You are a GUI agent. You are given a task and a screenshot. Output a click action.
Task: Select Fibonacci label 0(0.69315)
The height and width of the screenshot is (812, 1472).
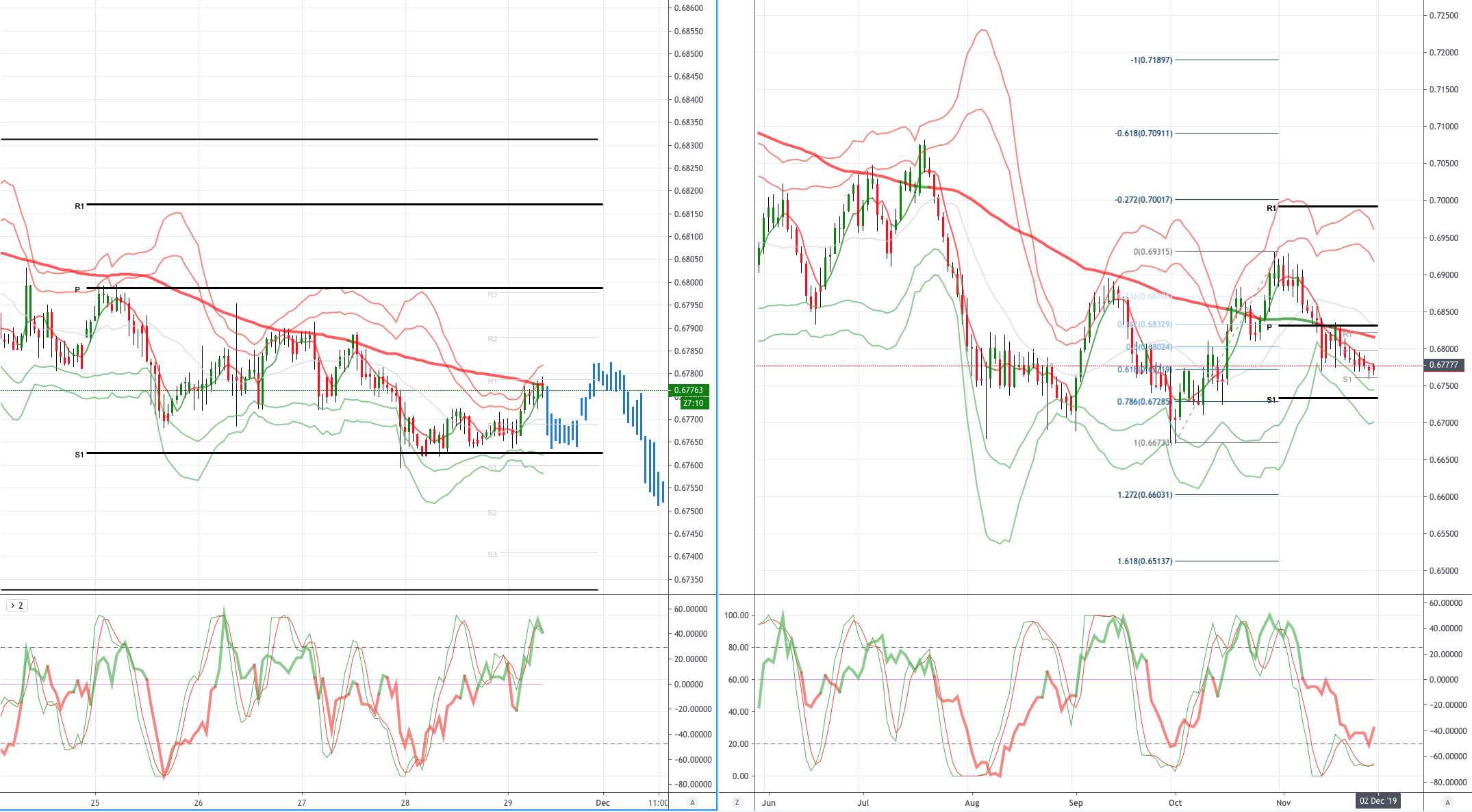coord(1153,252)
